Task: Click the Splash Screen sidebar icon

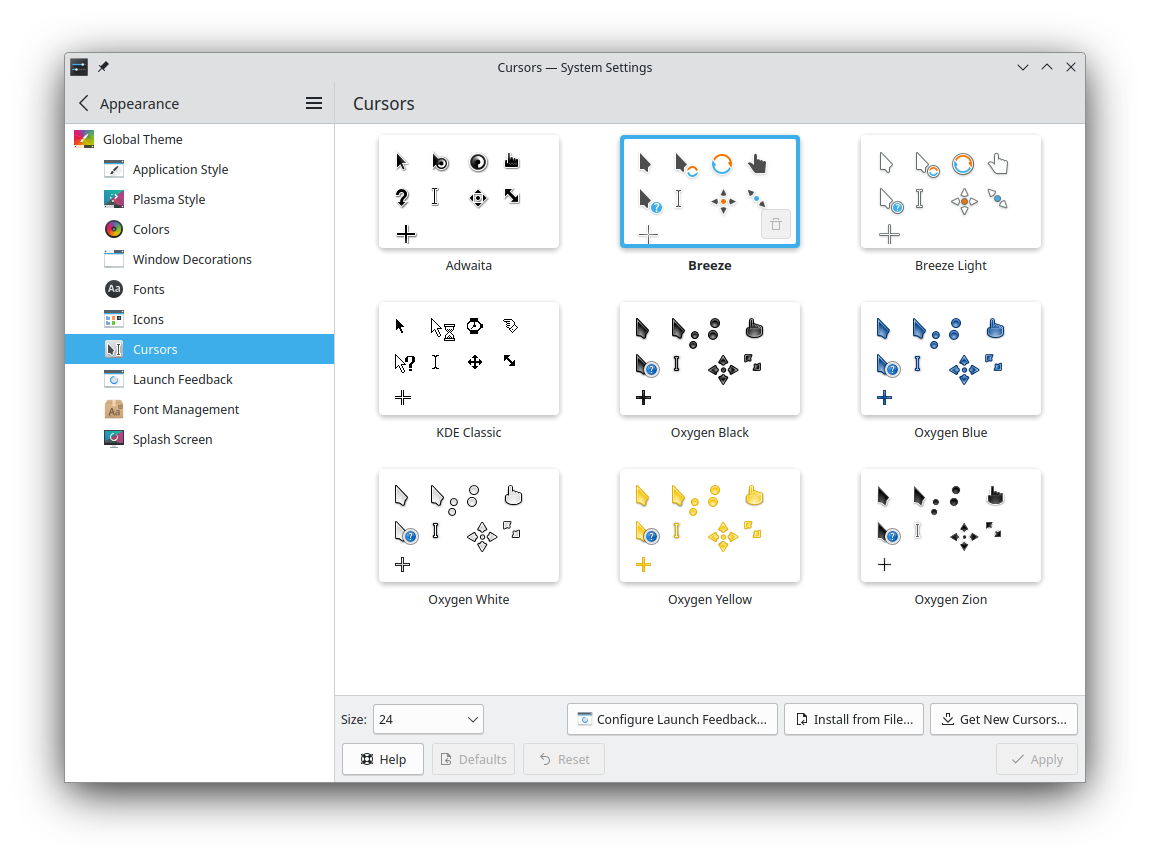Action: click(114, 439)
